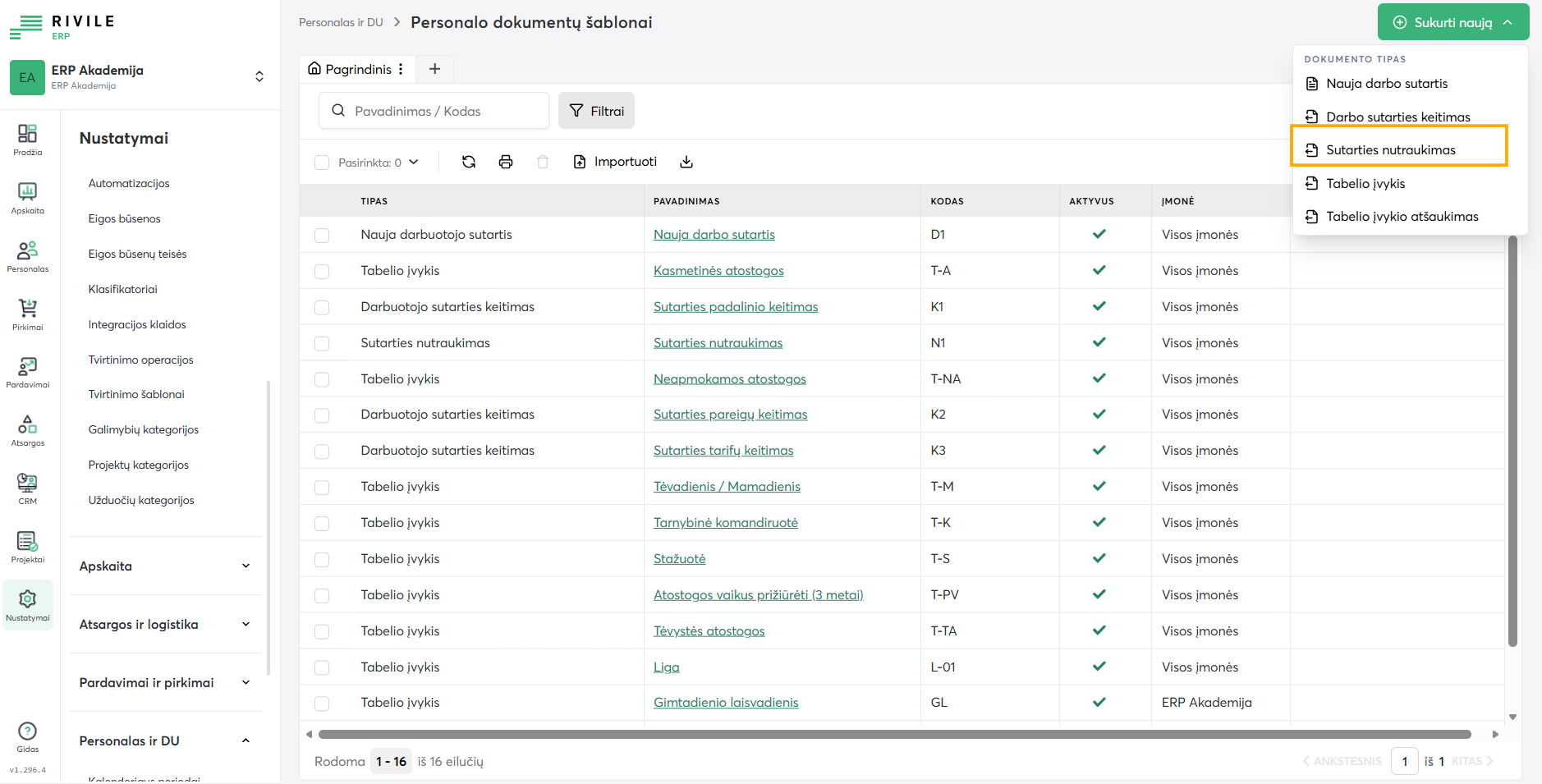
Task: Expand the Atsargos ir logistika section
Action: click(166, 624)
